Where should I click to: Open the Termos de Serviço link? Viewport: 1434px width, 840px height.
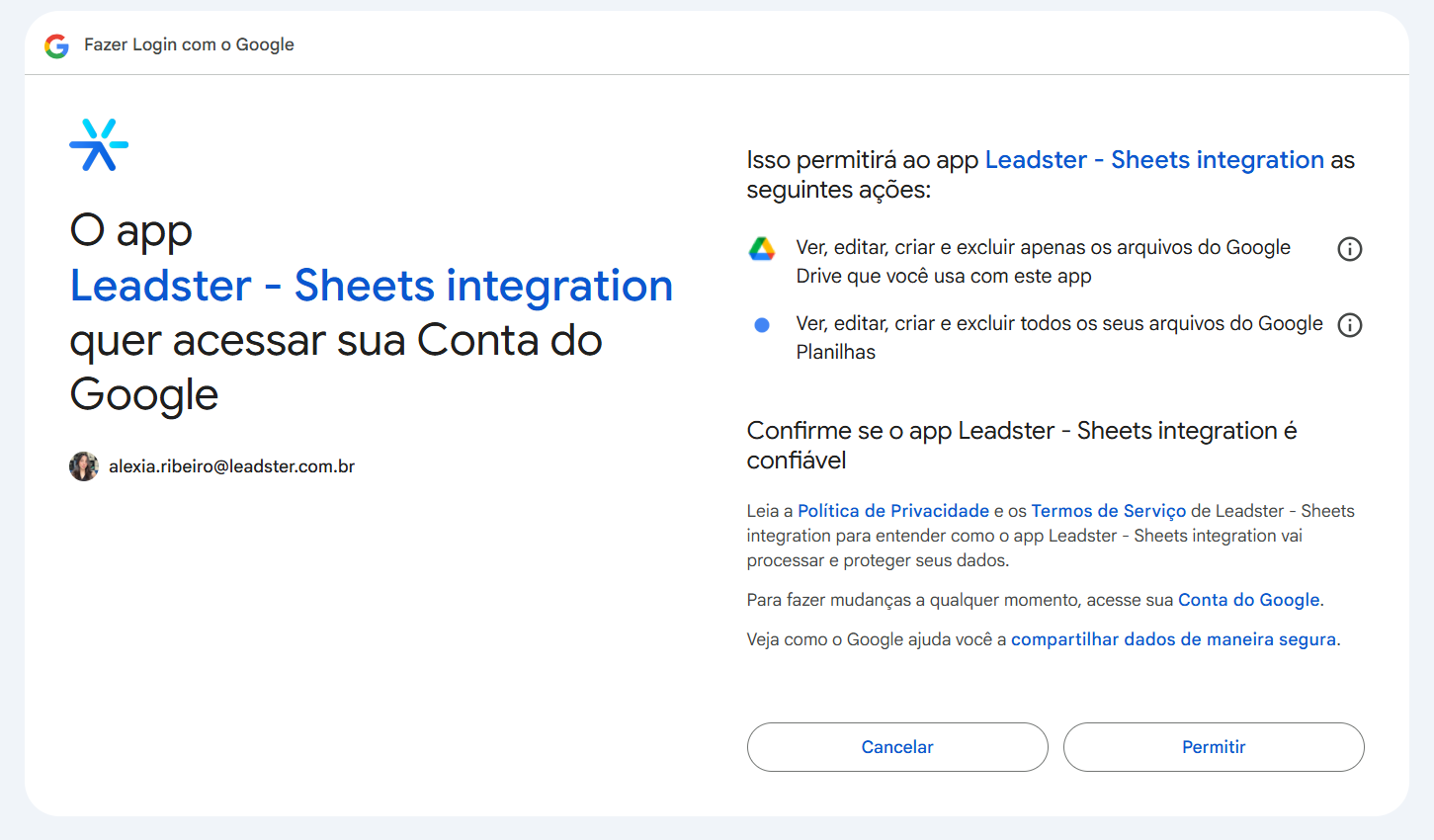1109,511
